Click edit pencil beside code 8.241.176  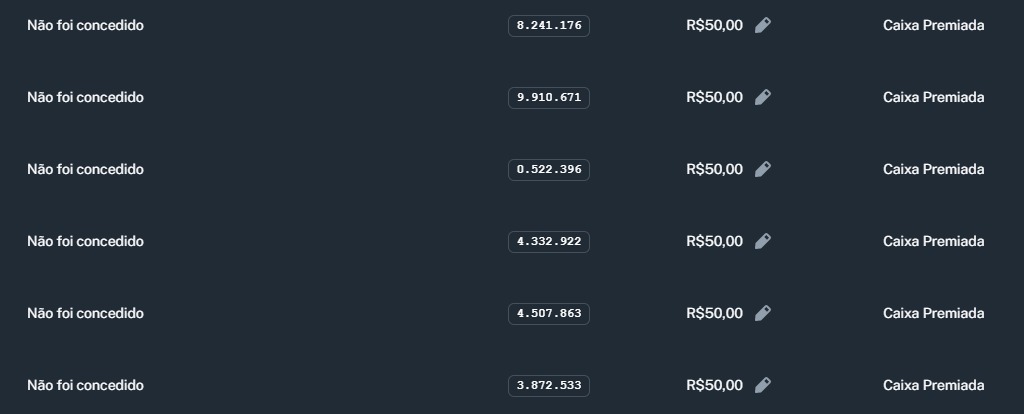[763, 26]
